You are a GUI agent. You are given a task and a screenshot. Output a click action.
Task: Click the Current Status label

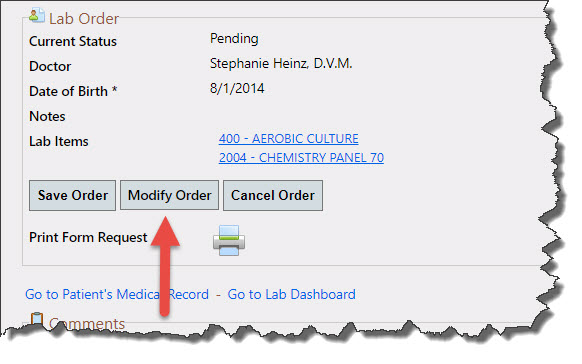73,41
